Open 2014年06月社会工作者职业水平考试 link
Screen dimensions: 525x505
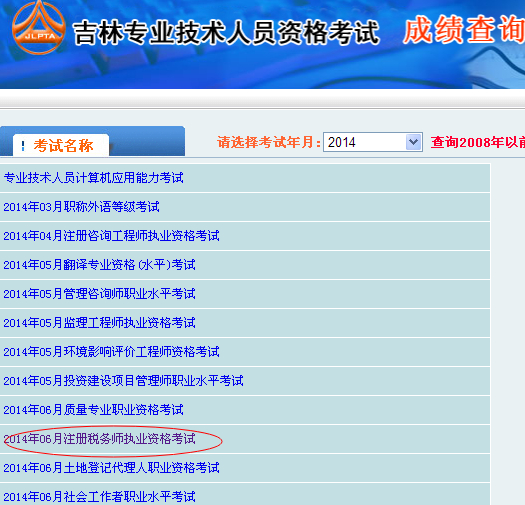99,496
